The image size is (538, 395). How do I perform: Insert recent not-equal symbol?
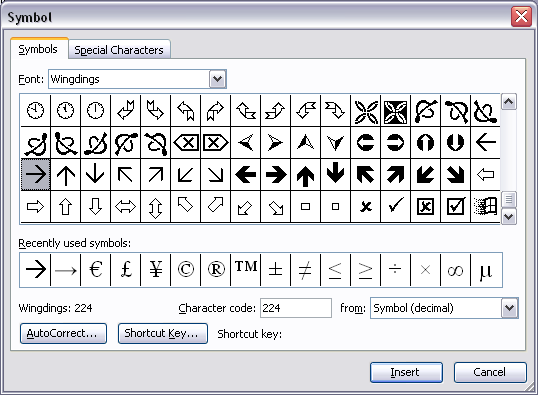click(x=305, y=270)
